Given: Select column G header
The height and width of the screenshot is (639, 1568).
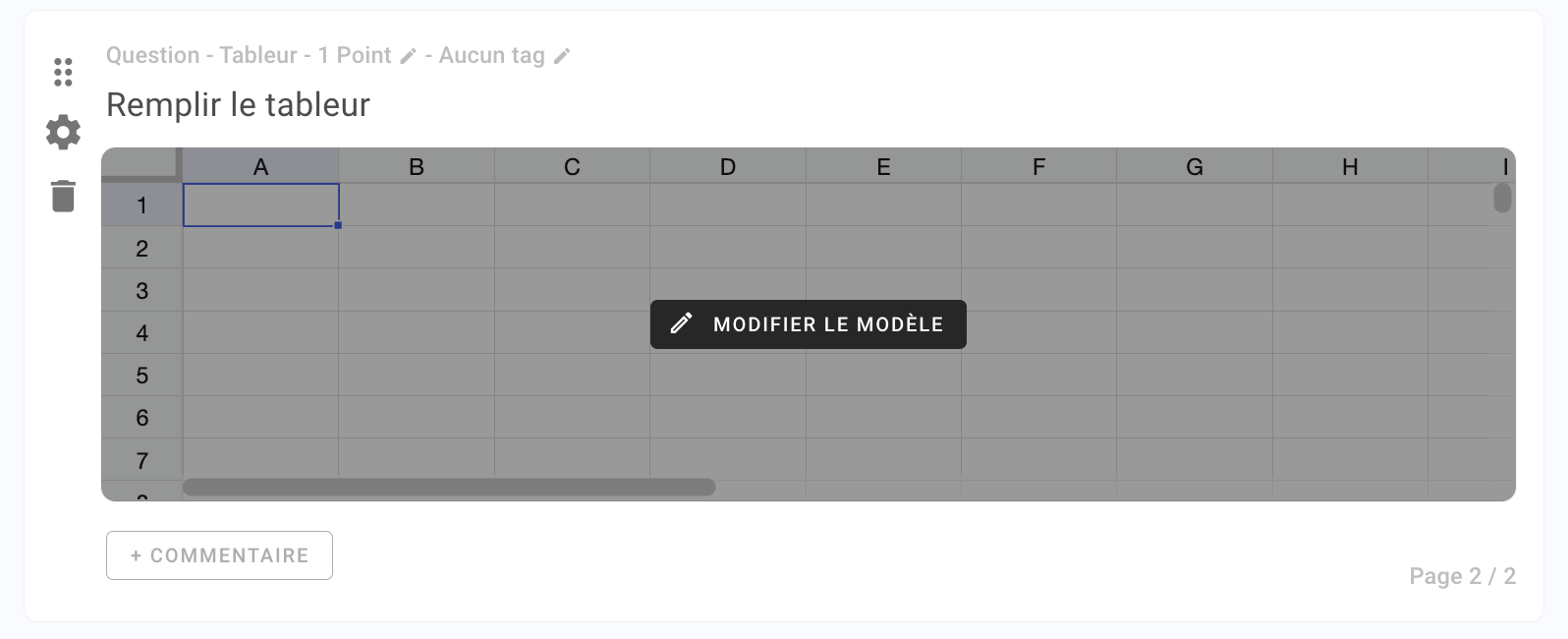Looking at the screenshot, I should click(1194, 167).
